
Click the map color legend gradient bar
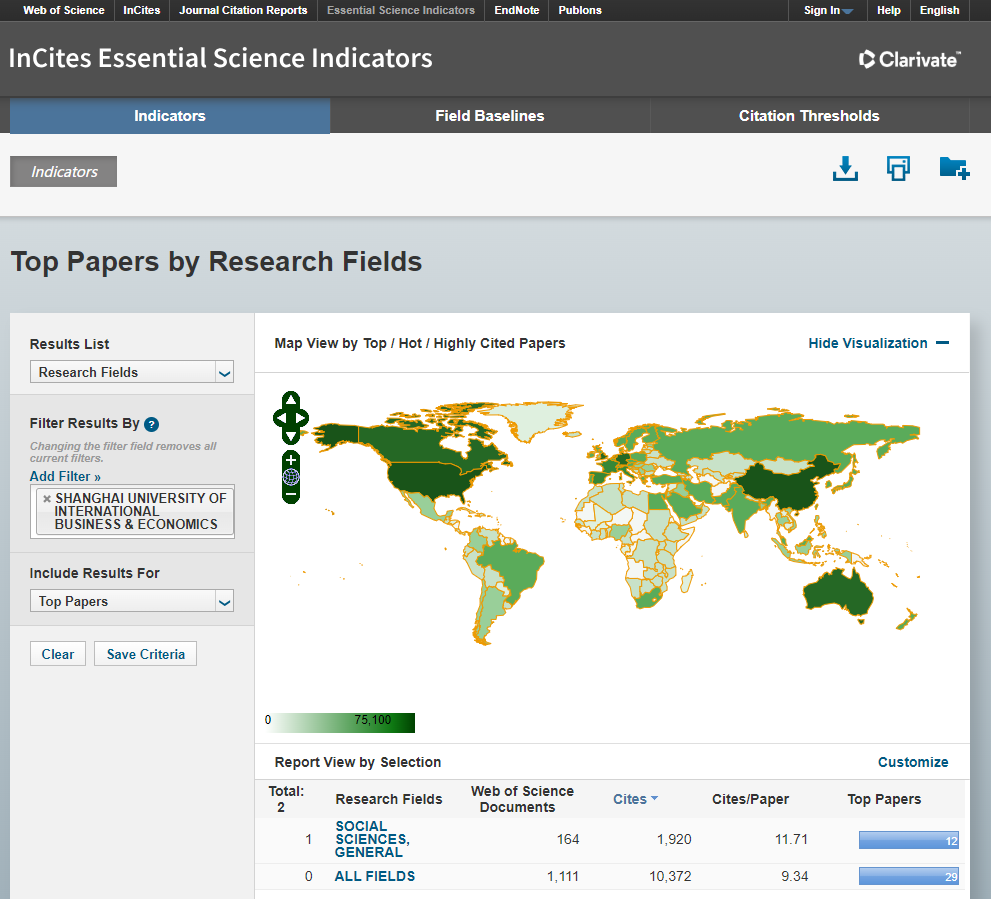342,722
